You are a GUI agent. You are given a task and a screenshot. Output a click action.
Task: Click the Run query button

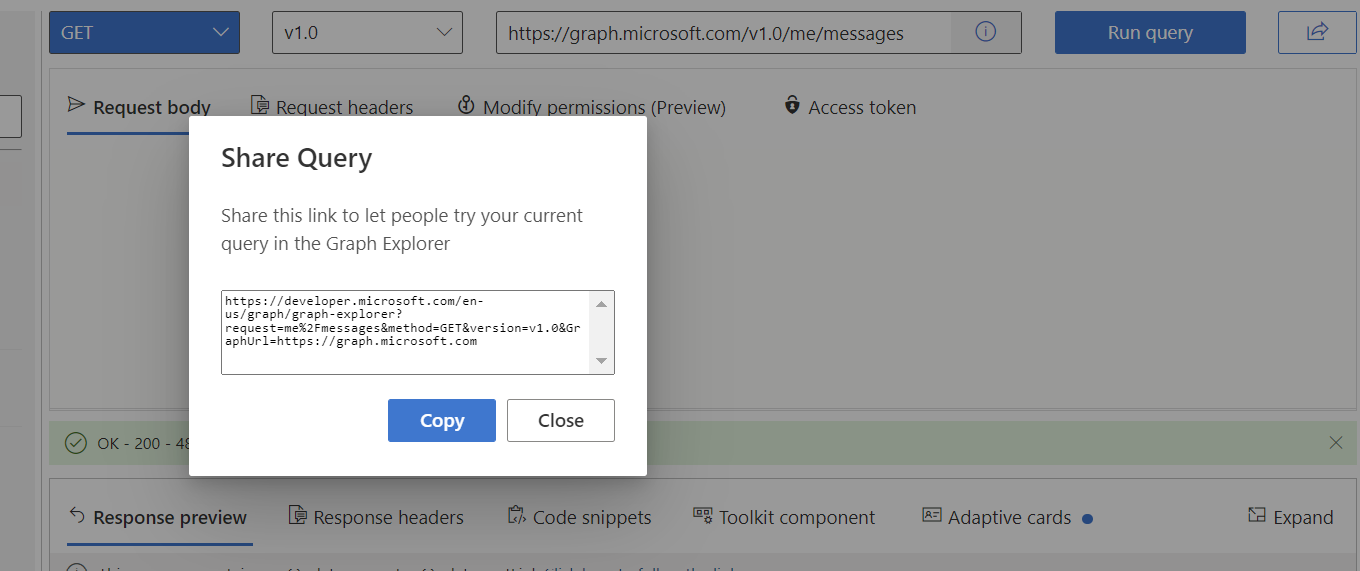1150,32
